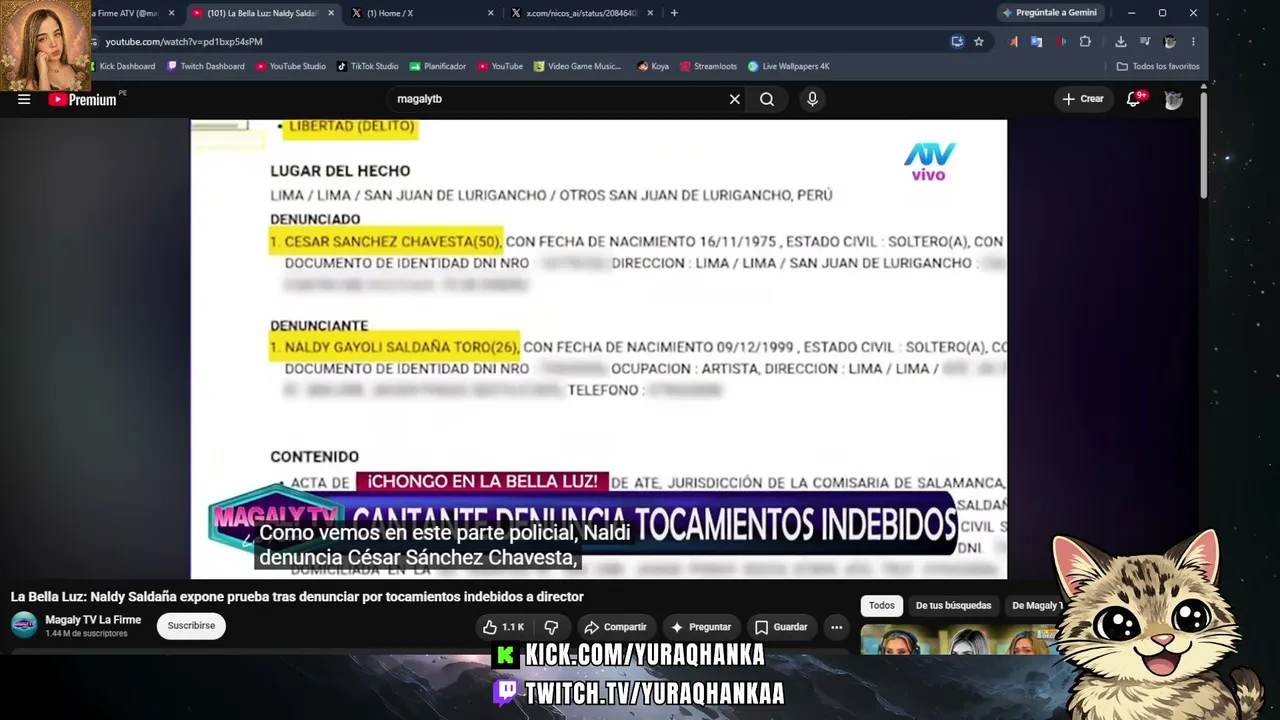Open the Magaly TV La Firme channel avatar

[24, 625]
